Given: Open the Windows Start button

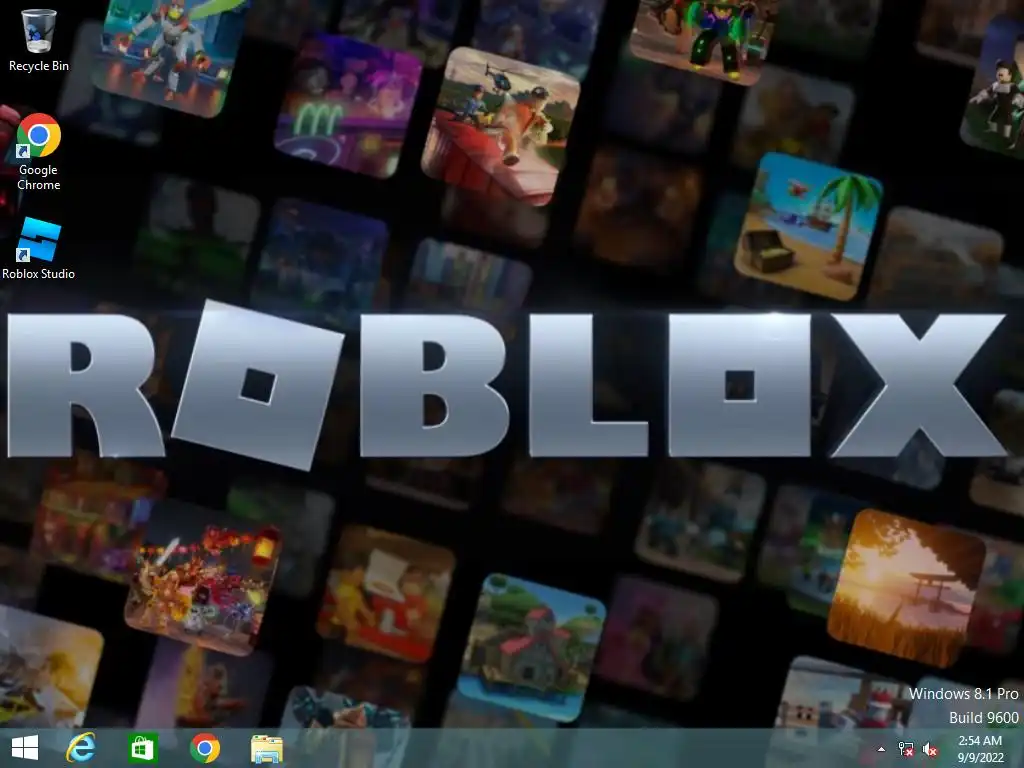Looking at the screenshot, I should [x=25, y=748].
